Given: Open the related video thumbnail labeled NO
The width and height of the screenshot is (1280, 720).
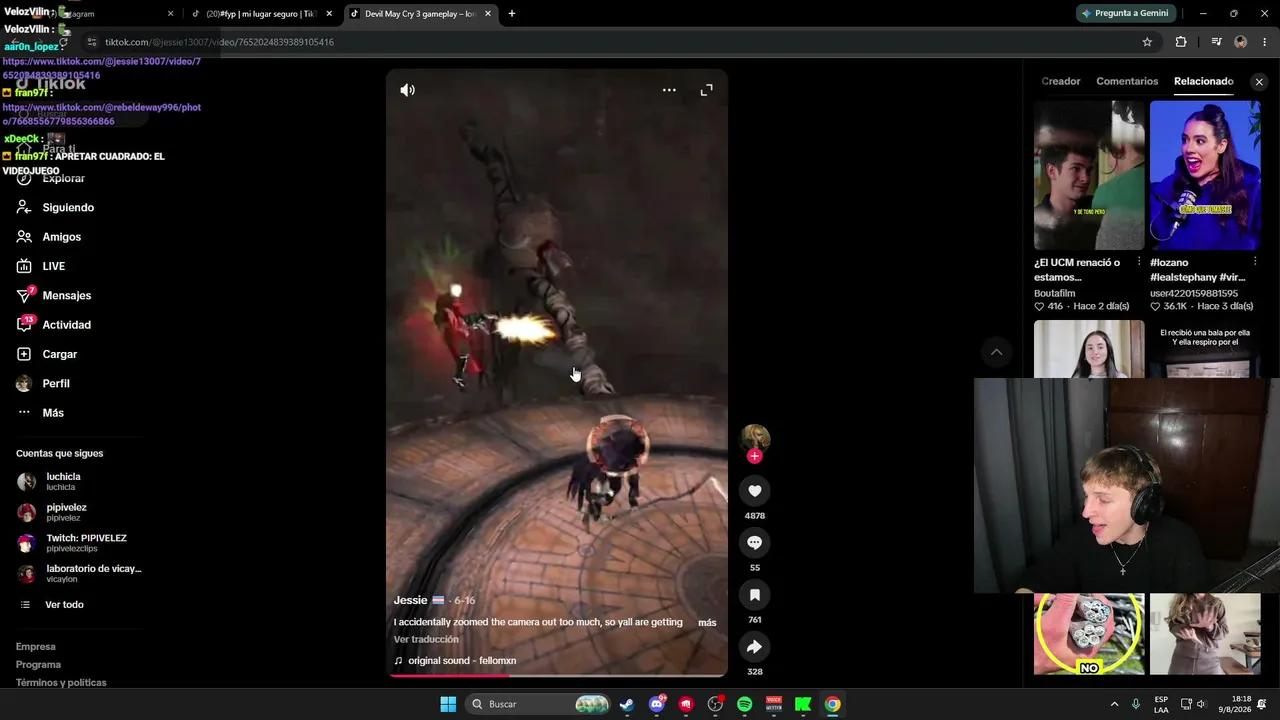Looking at the screenshot, I should pos(1089,634).
